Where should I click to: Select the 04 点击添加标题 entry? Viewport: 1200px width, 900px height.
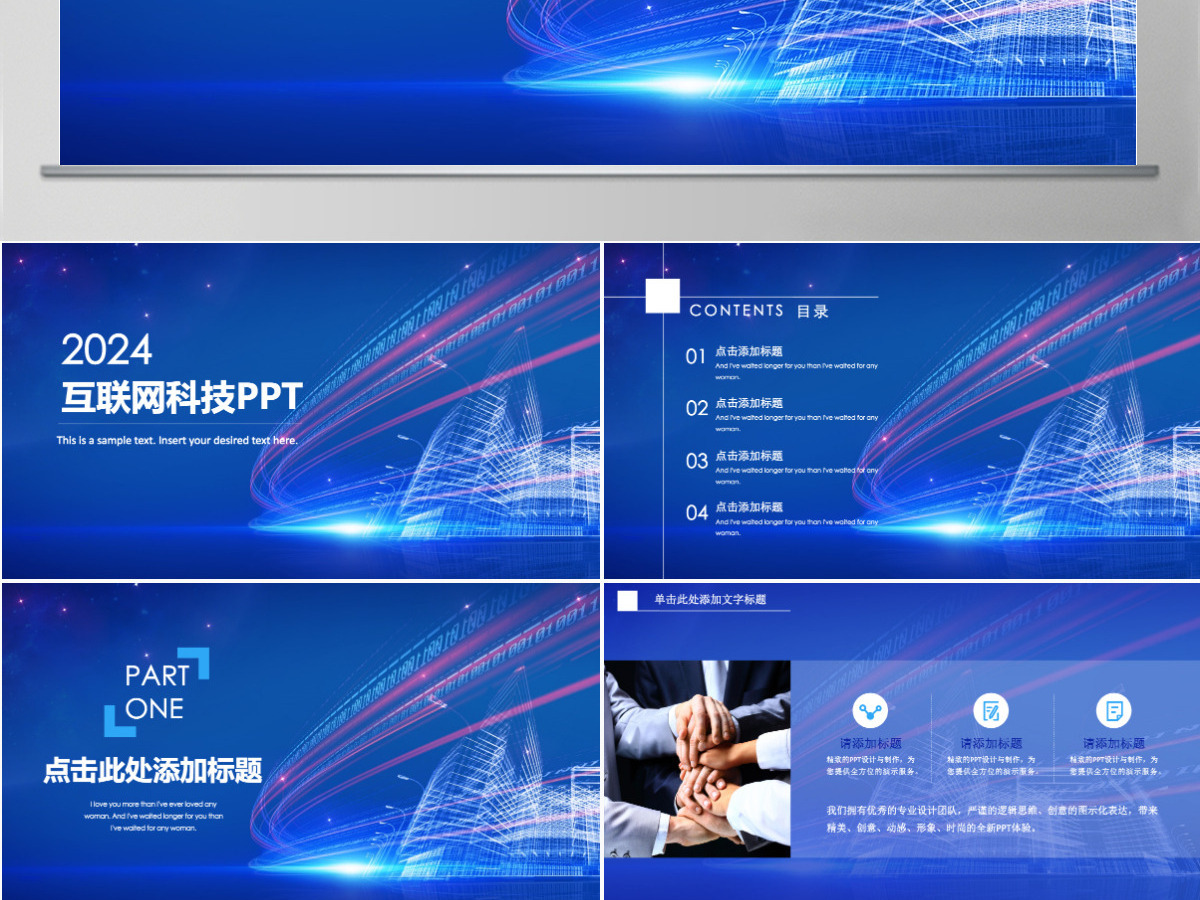pos(782,519)
